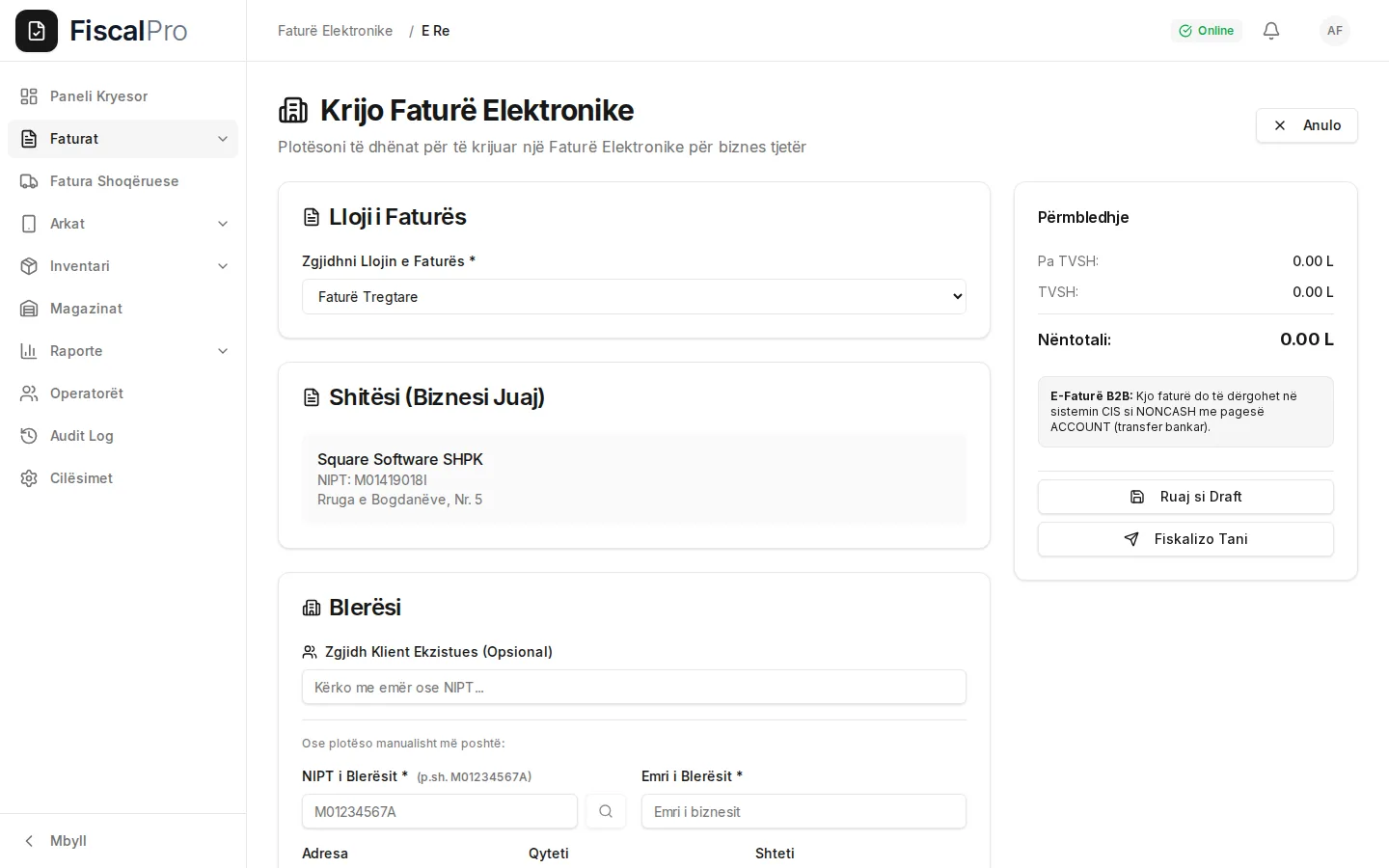Click the TVSH 0.00 L value
This screenshot has width=1389, height=868.
click(x=1313, y=292)
